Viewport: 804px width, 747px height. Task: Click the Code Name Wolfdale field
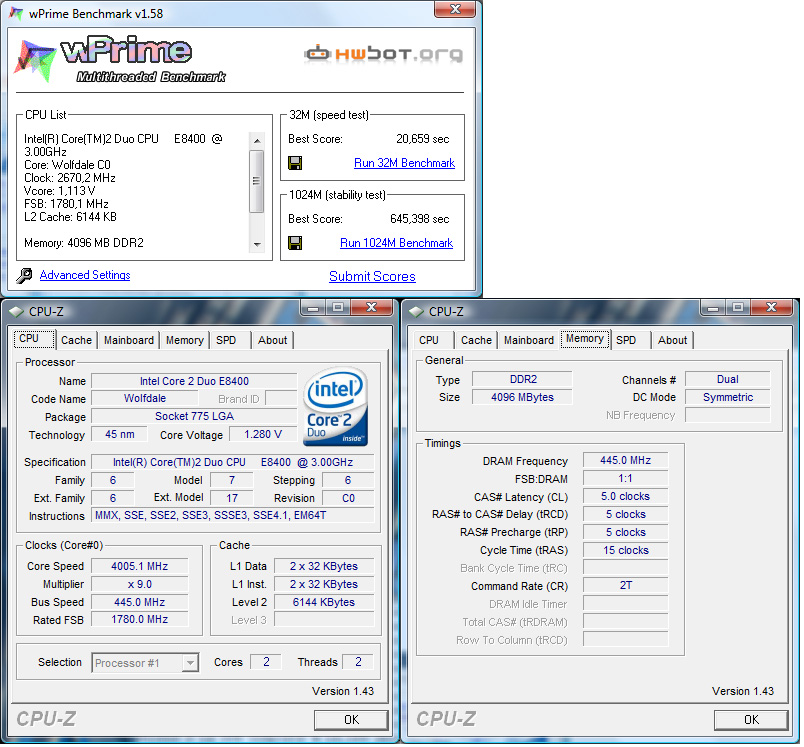145,398
